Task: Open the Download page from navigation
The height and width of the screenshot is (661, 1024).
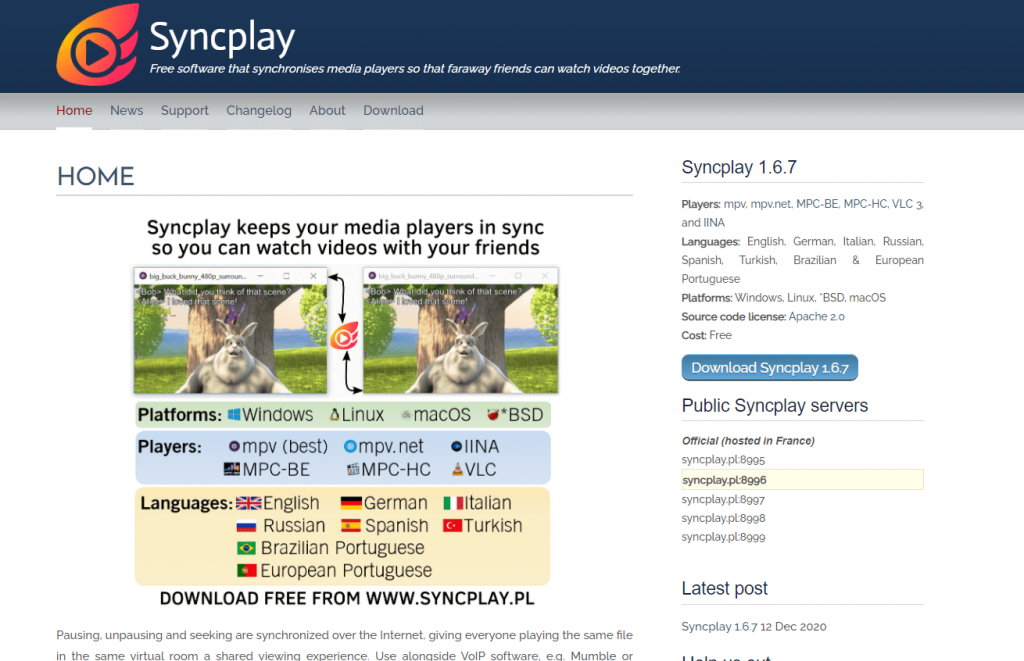Action: (x=393, y=110)
